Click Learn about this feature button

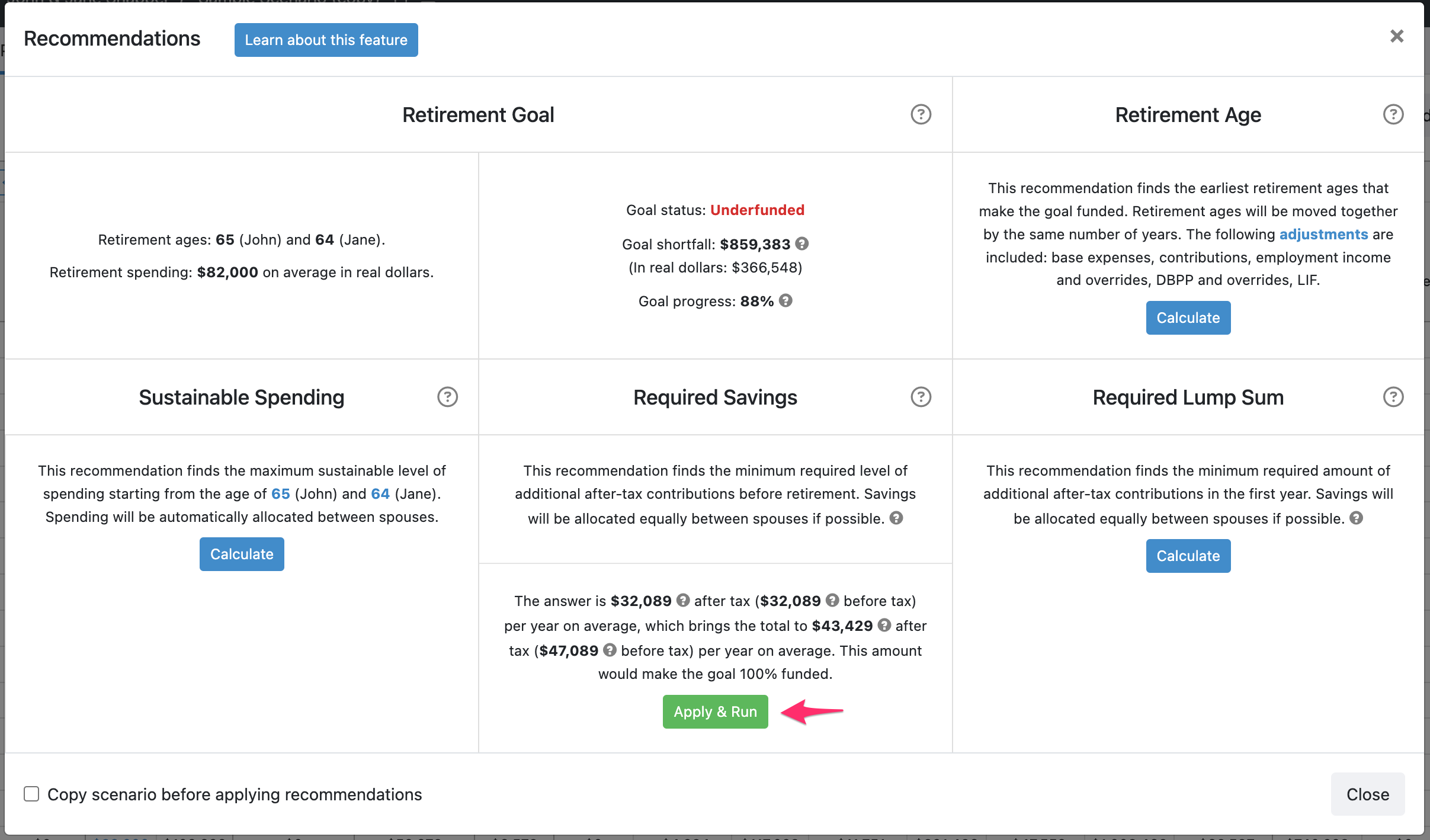(326, 40)
